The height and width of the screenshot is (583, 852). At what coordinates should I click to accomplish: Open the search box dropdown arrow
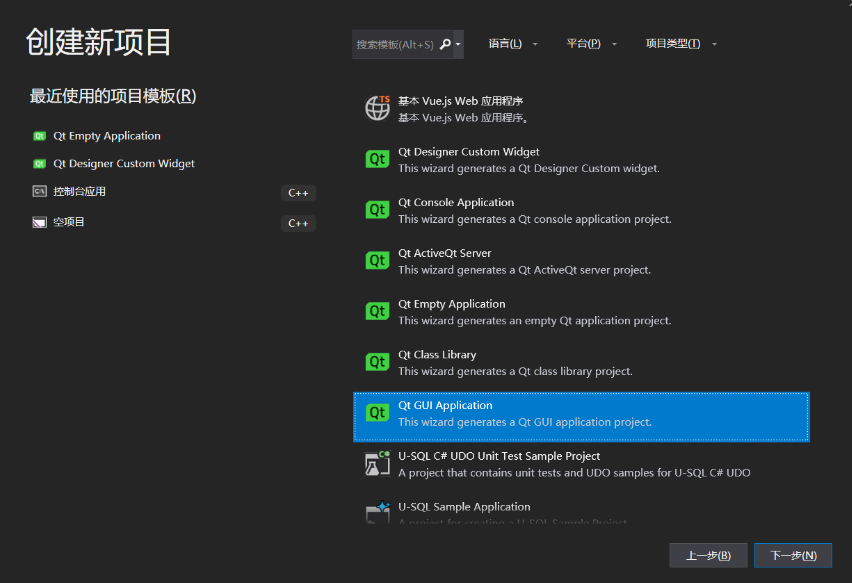click(x=458, y=44)
